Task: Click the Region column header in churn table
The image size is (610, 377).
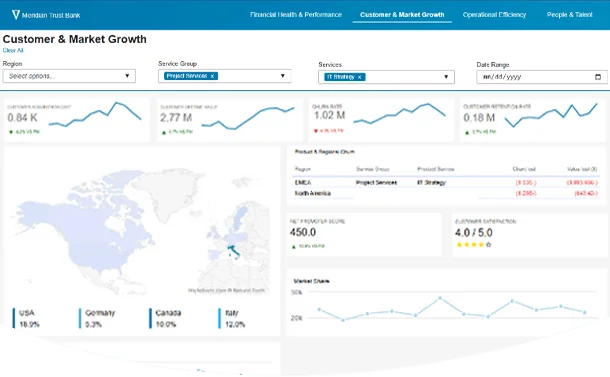Action: click(x=303, y=169)
